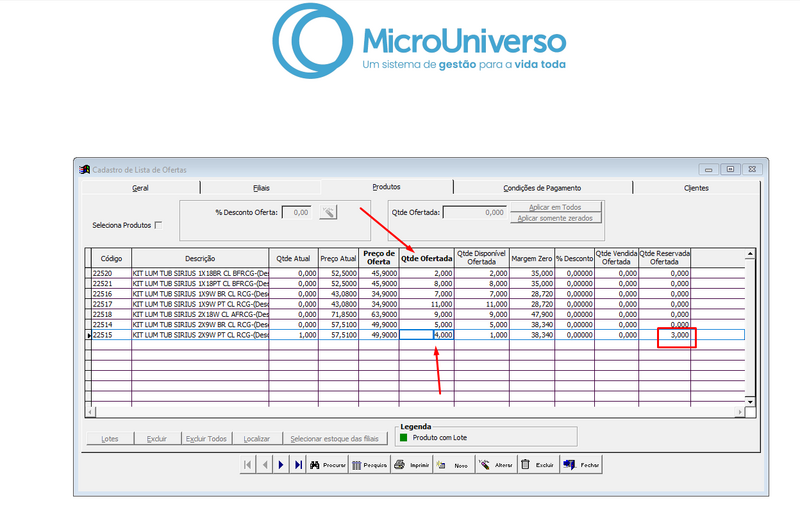Toggle Seleciona Produtos checkbox
This screenshot has width=800, height=510.
158,225
